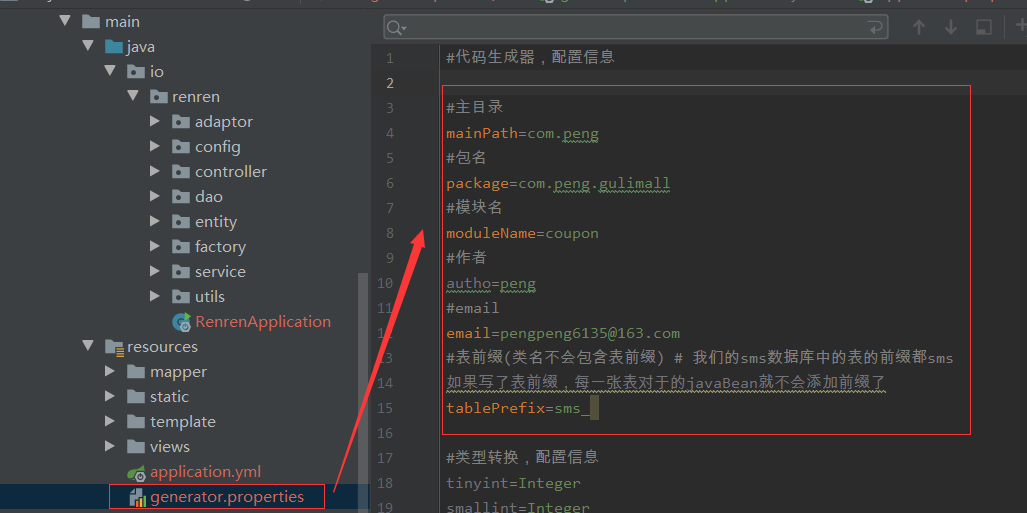Expand the static folder arrow

[x=110, y=396]
